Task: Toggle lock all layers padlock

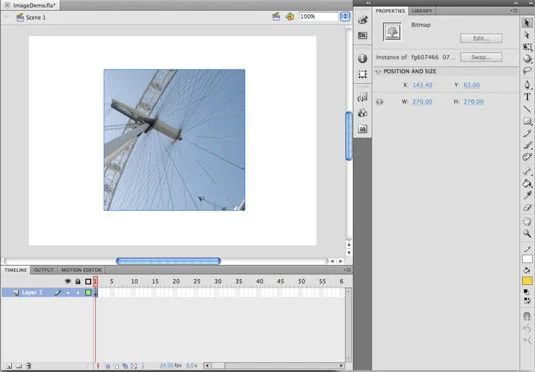Action: point(78,281)
